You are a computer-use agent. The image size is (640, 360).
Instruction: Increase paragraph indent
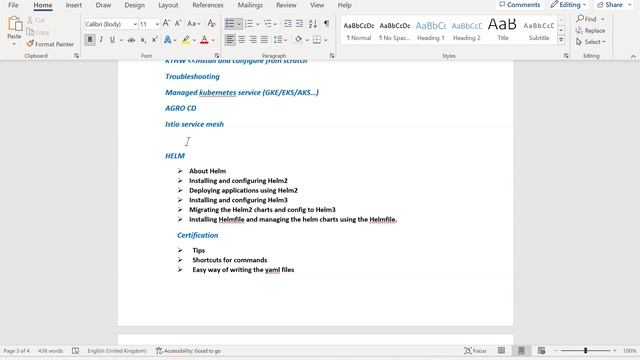pyautogui.click(x=299, y=24)
